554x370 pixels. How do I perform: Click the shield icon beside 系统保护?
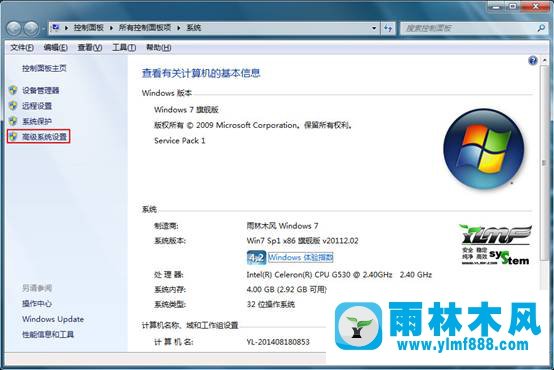pos(13,121)
